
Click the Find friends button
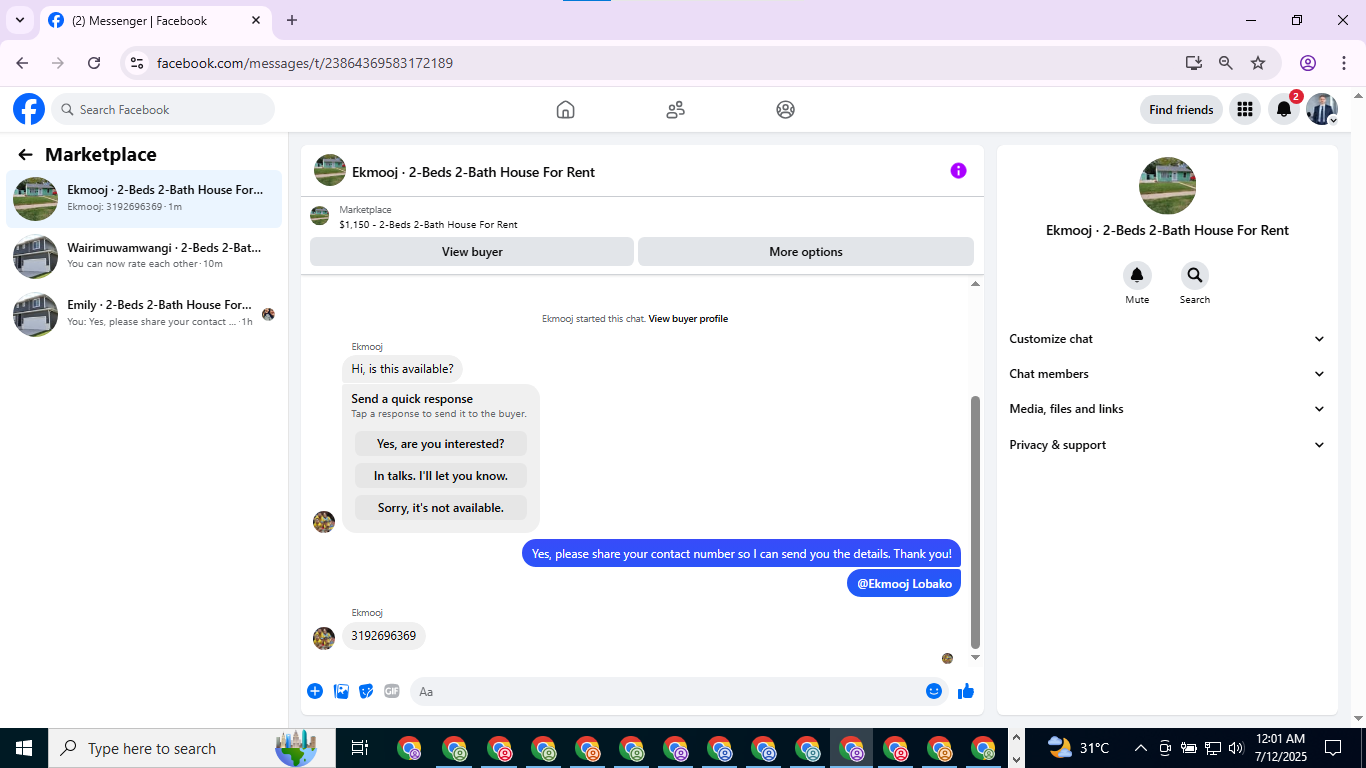tap(1181, 110)
